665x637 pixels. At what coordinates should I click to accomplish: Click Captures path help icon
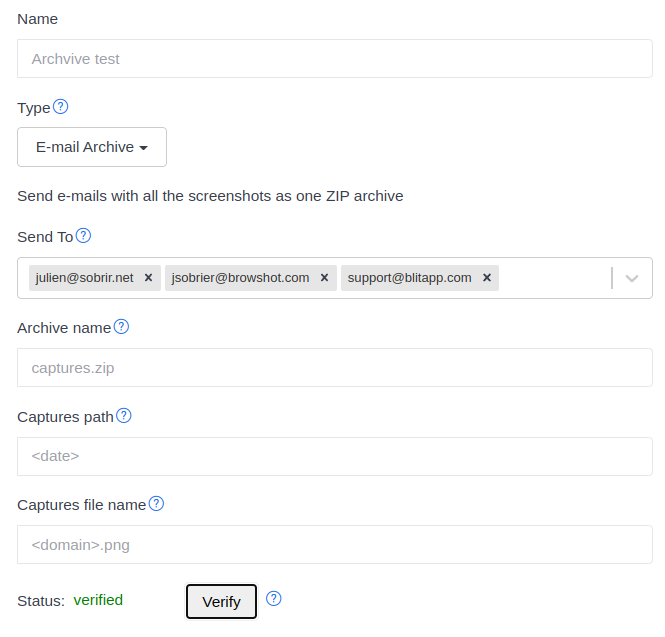point(124,416)
